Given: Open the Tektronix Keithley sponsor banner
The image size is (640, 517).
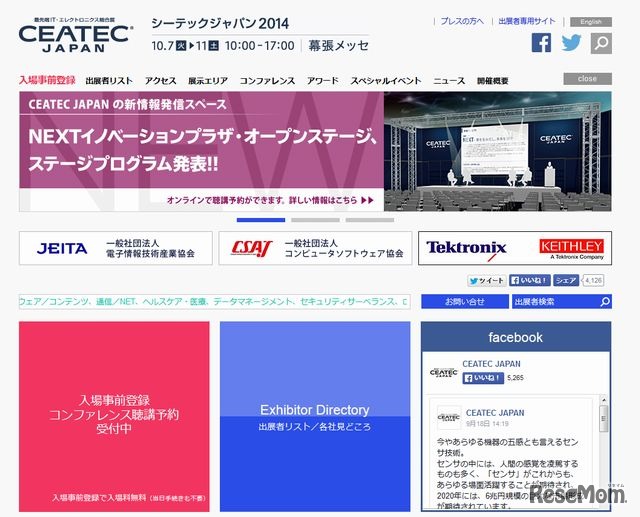Looking at the screenshot, I should pos(515,248).
